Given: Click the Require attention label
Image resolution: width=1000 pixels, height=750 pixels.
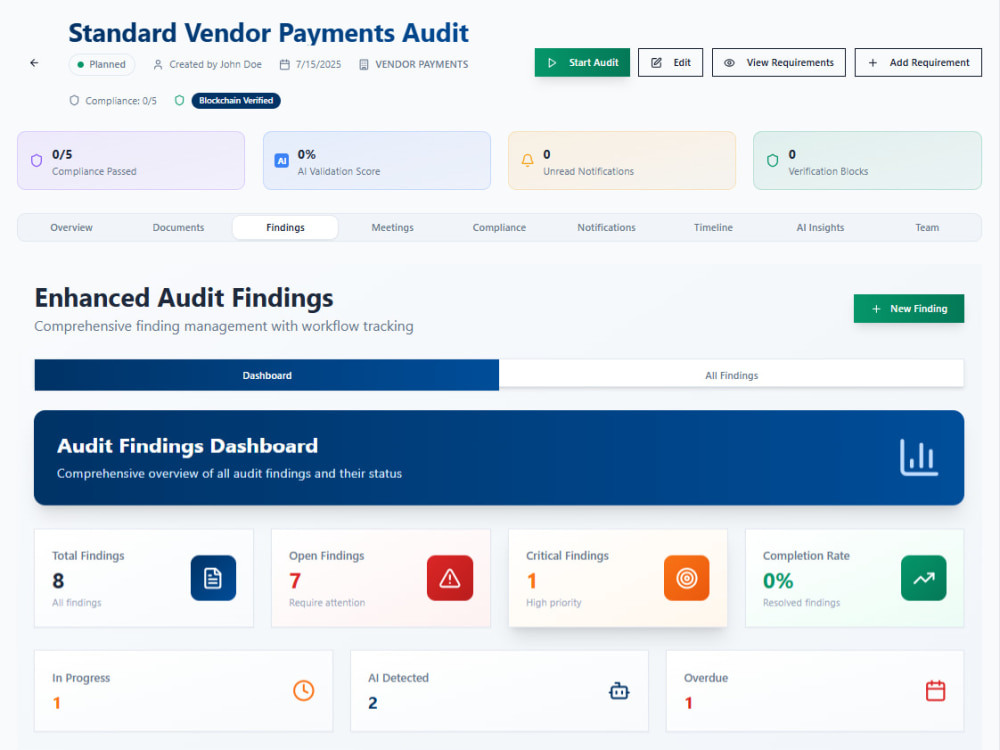Looking at the screenshot, I should click(x=327, y=603).
